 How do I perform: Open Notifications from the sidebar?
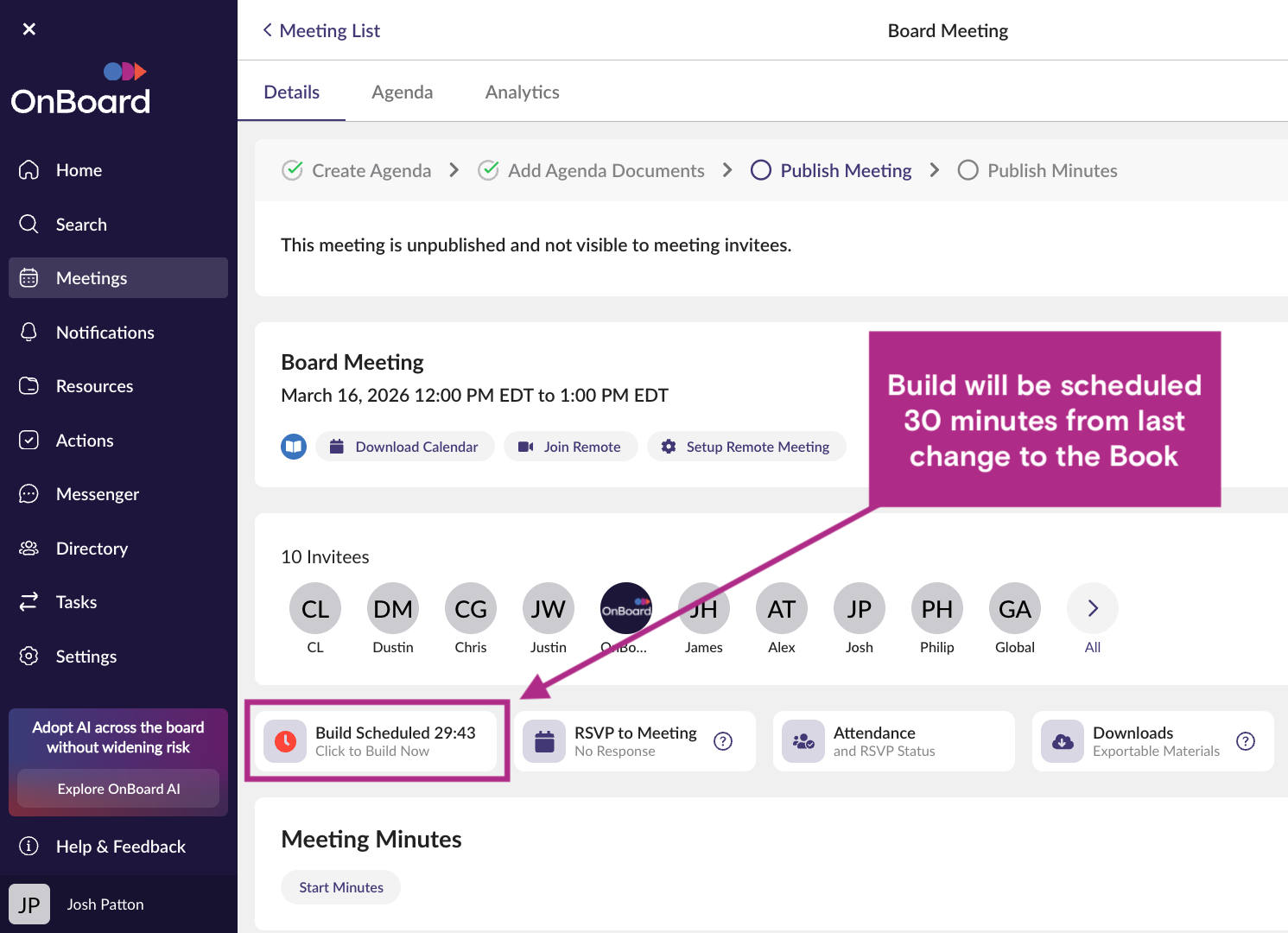click(105, 333)
